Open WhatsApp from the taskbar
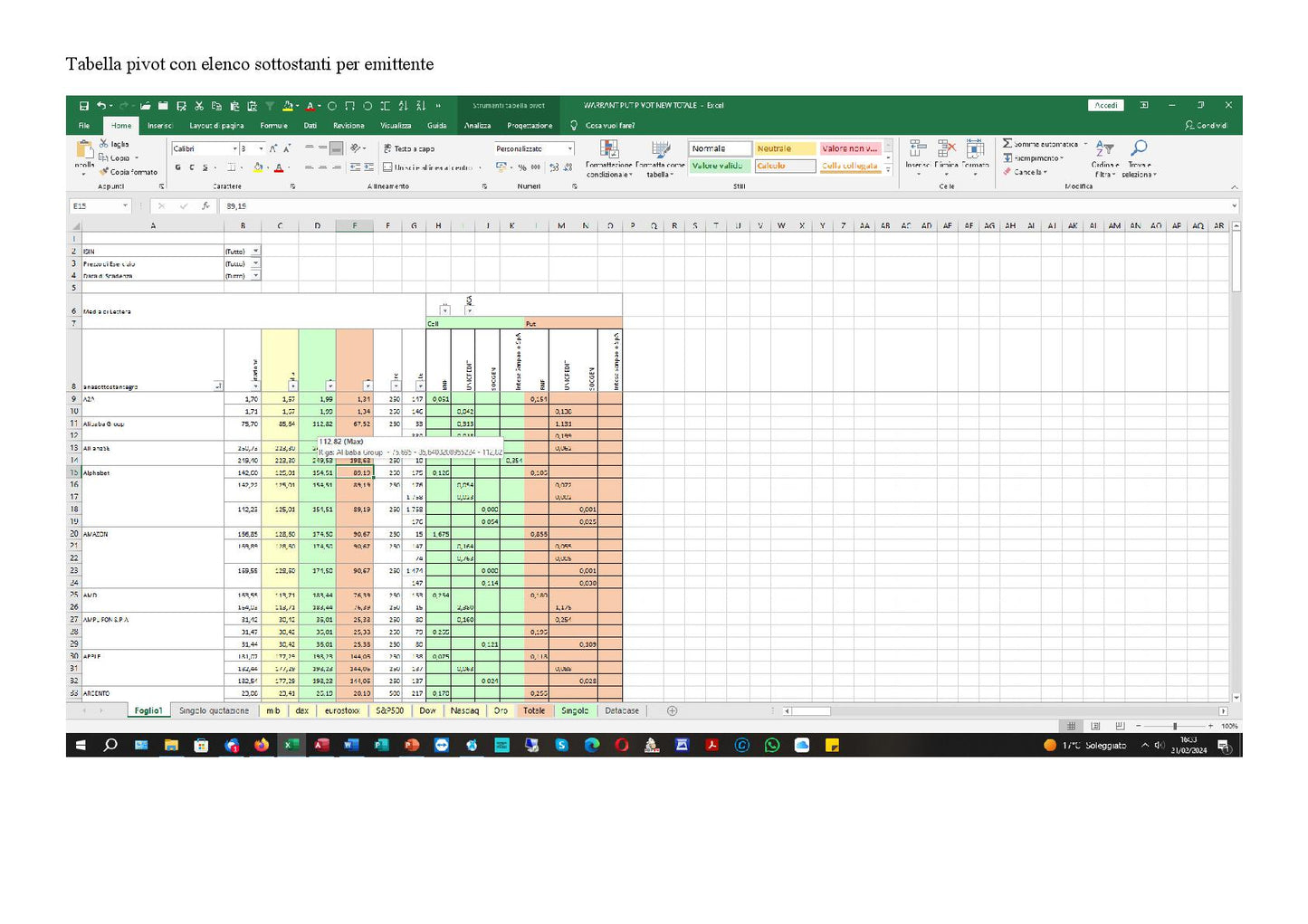Viewport: 1308px width, 924px height. pos(772,745)
